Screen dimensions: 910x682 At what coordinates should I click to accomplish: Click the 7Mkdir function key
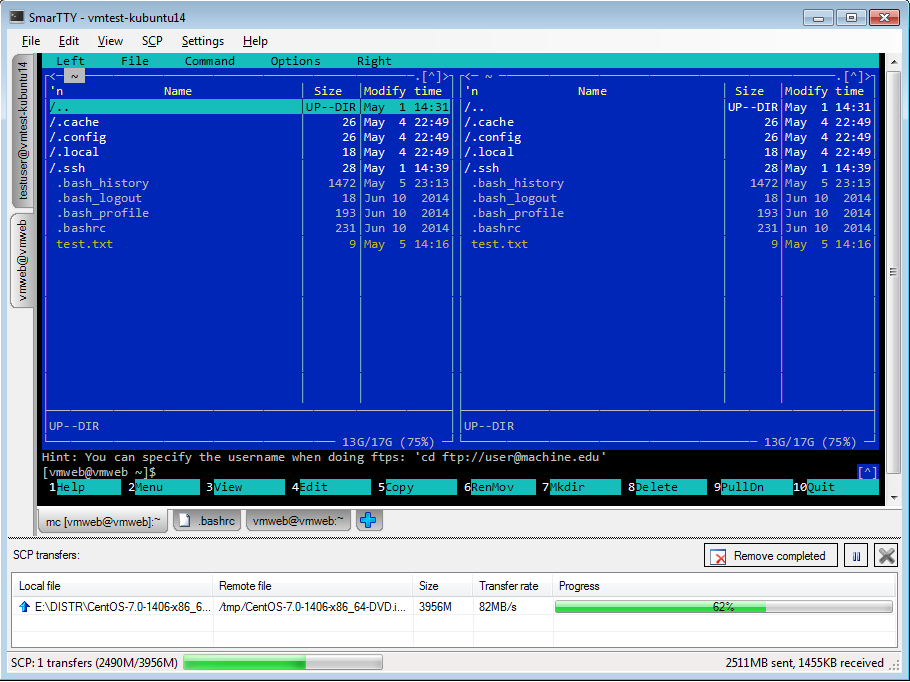pos(581,488)
